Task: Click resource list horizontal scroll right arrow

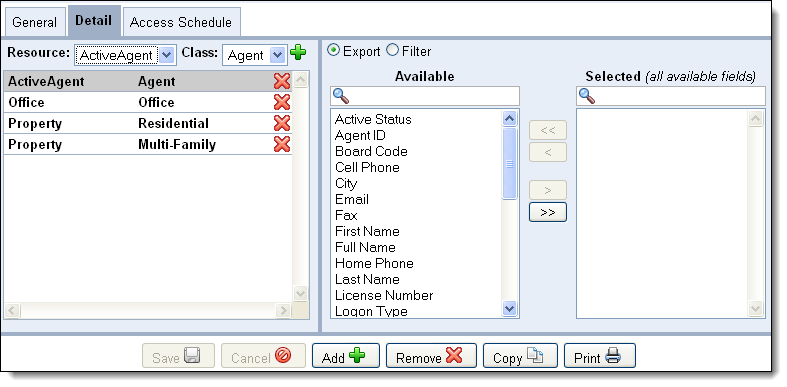Action: pyautogui.click(x=283, y=311)
